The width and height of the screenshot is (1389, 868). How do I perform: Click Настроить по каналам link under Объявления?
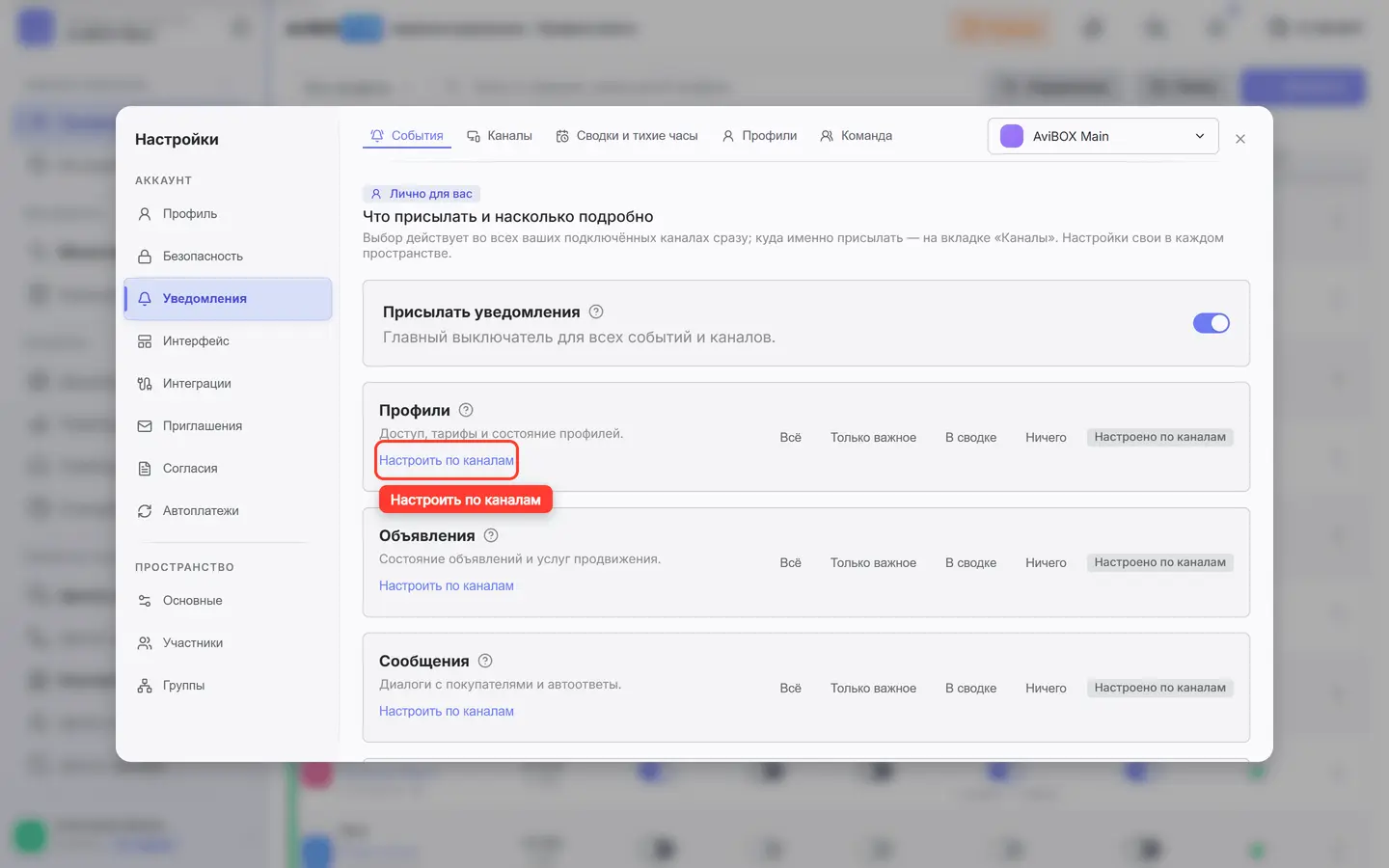tap(447, 585)
